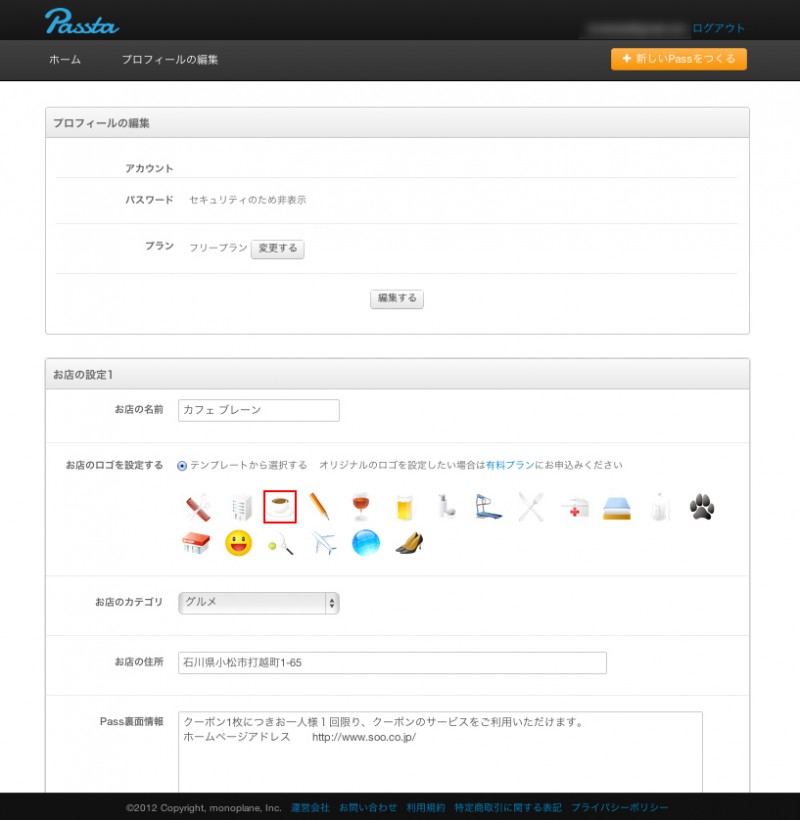The width and height of the screenshot is (800, 820).
Task: Select the beer mug logo icon
Action: [403, 507]
